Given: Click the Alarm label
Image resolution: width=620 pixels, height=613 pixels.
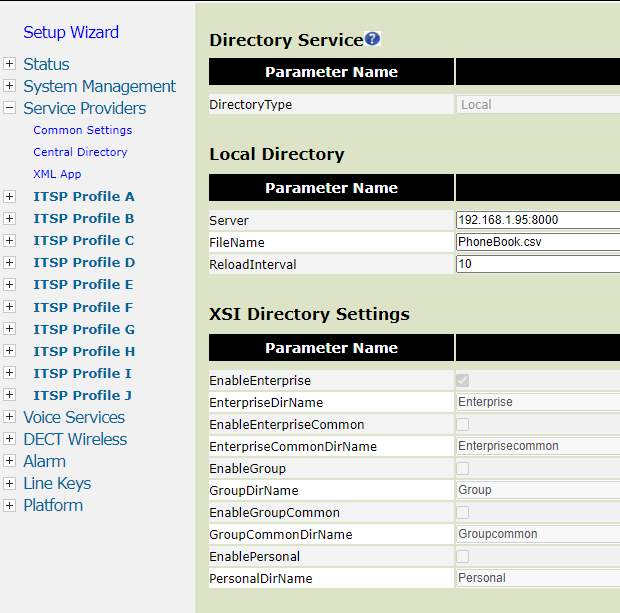Looking at the screenshot, I should [44, 462].
